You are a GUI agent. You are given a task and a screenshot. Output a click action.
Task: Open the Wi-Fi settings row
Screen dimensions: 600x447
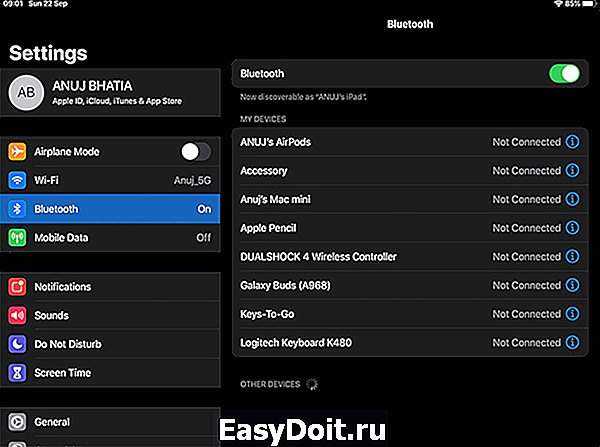[x=110, y=180]
